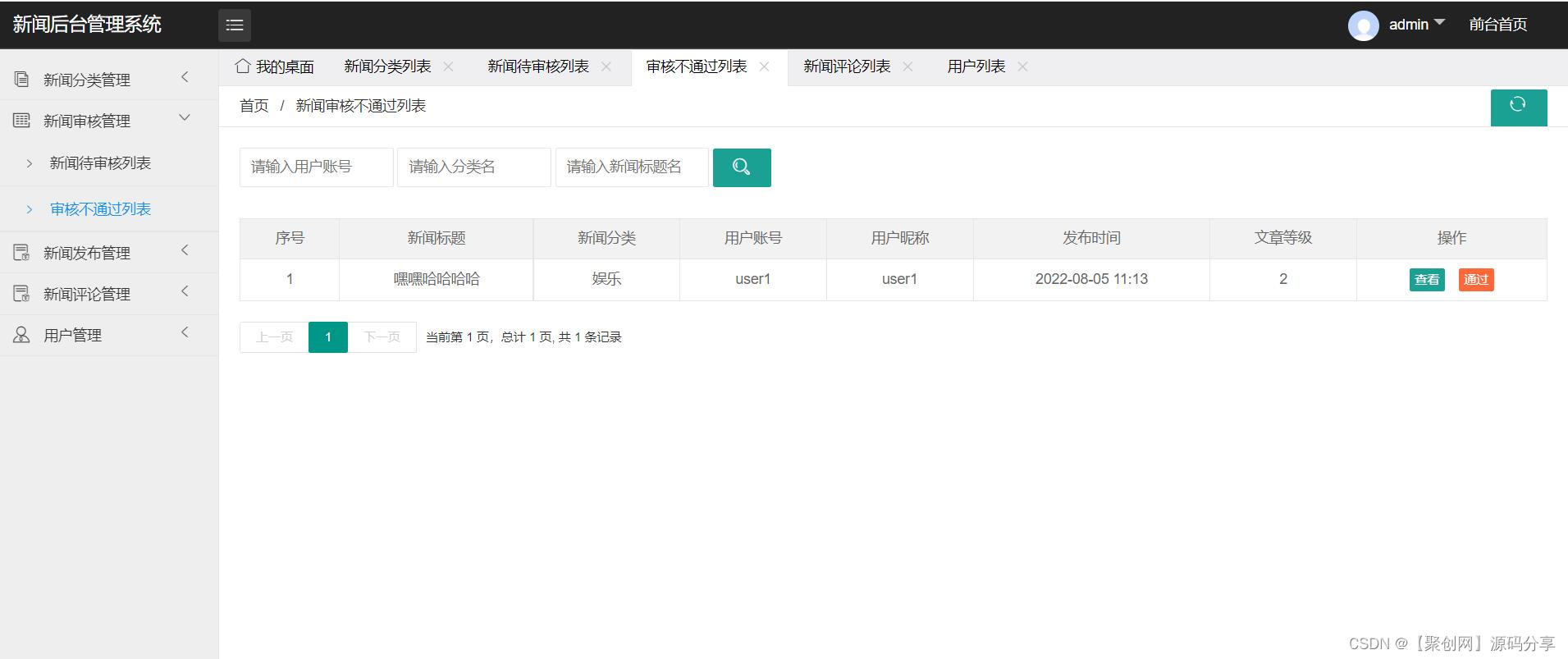Close the 新闻评论列表 tab
This screenshot has width=1568, height=659.
(907, 66)
